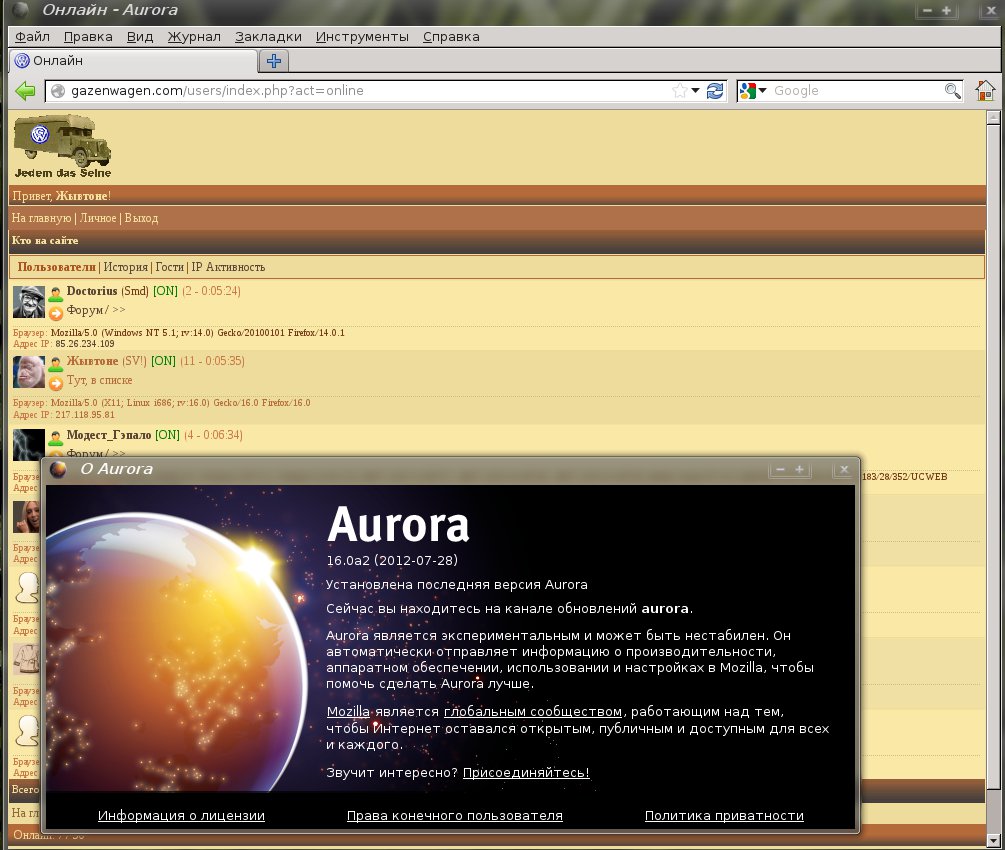Click the Aurora globe icon in dialog title
Image resolution: width=1005 pixels, height=850 pixels.
tap(58, 469)
